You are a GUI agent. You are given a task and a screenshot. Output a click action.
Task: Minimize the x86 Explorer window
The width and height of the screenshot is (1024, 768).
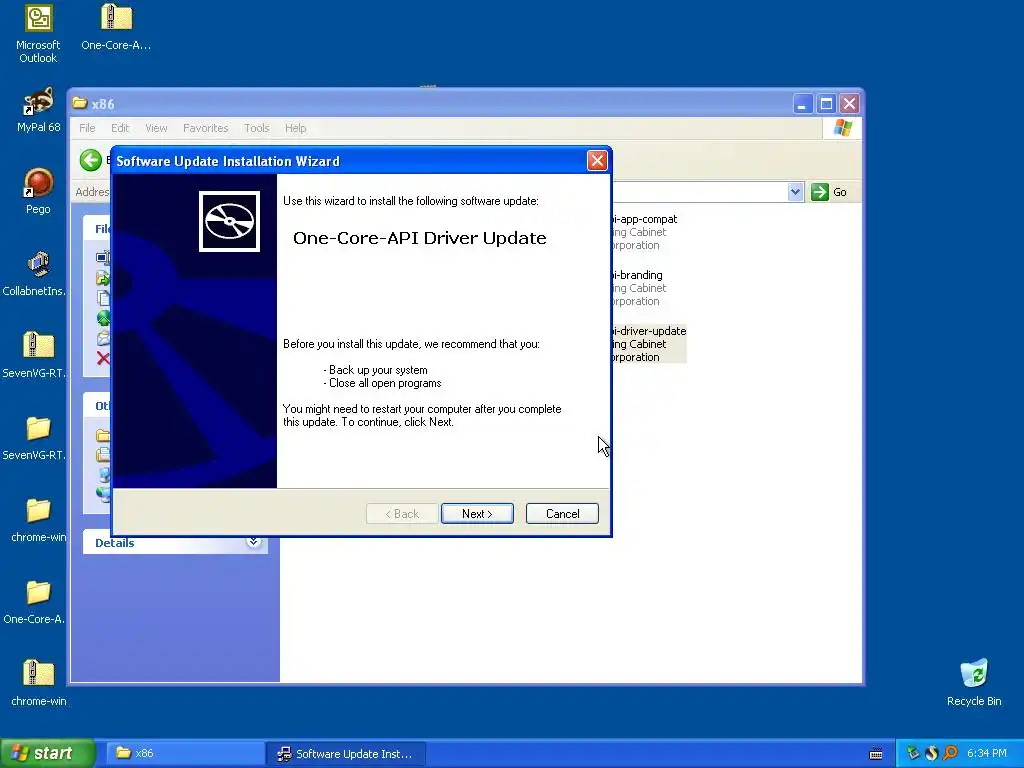coord(803,103)
